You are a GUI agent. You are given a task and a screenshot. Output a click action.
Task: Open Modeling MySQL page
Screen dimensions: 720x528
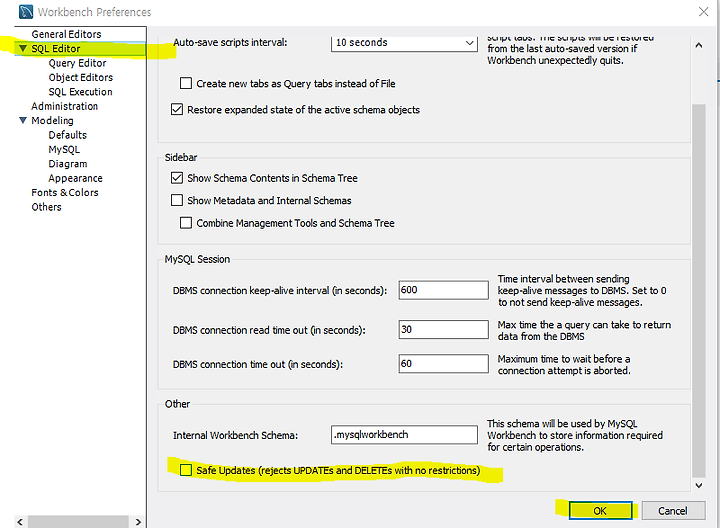[64, 149]
